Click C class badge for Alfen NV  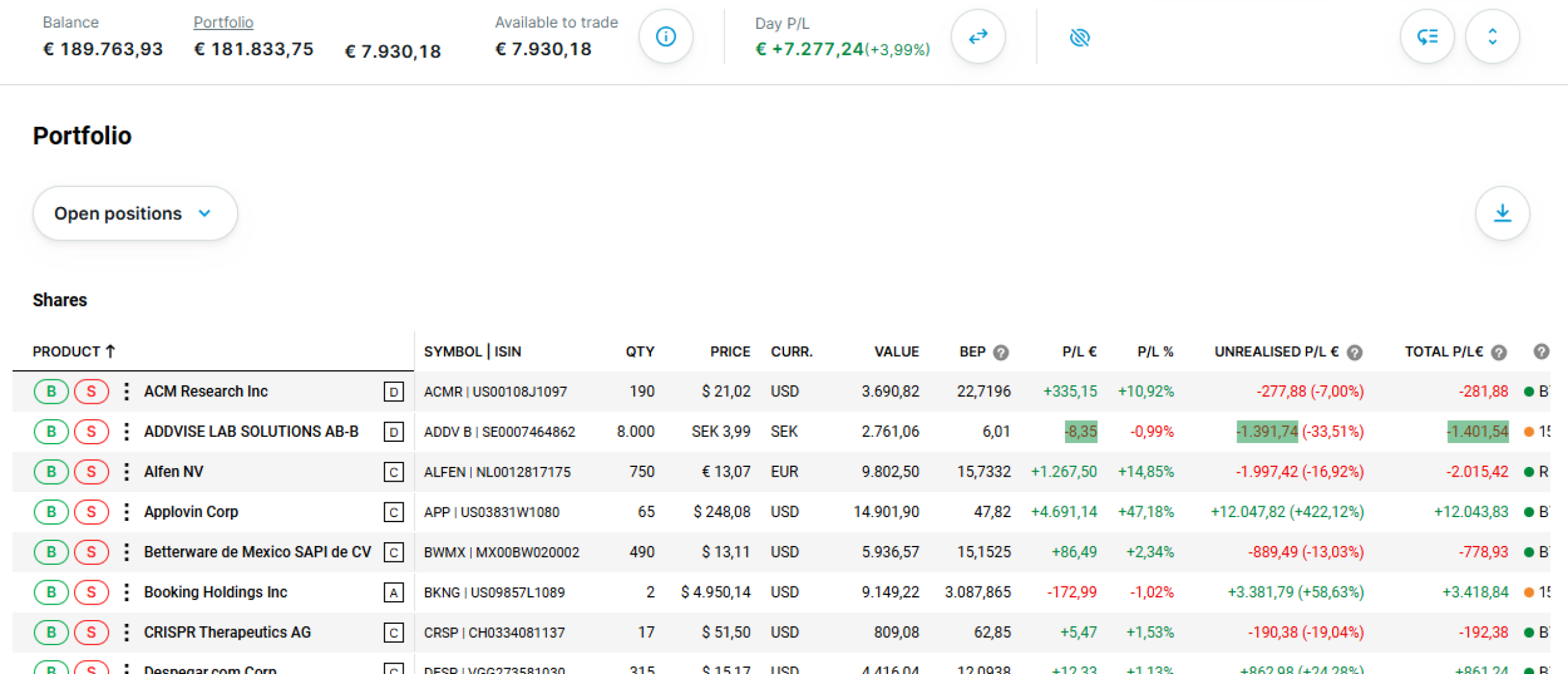[394, 472]
